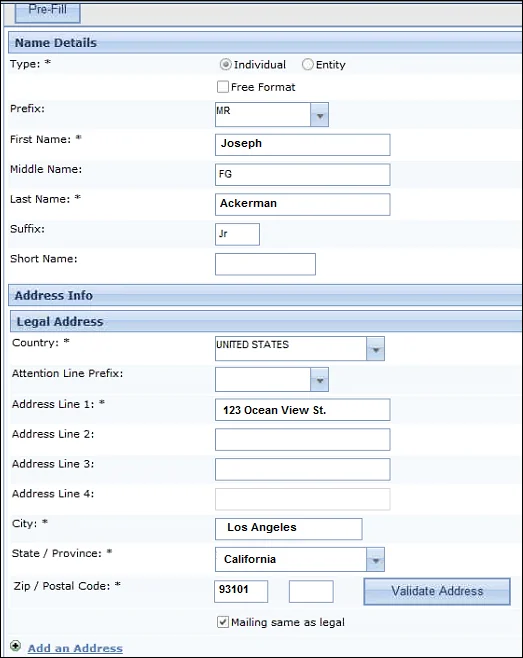Expand the Attention Line Prefix dropdown
This screenshot has width=523, height=658.
pos(319,379)
